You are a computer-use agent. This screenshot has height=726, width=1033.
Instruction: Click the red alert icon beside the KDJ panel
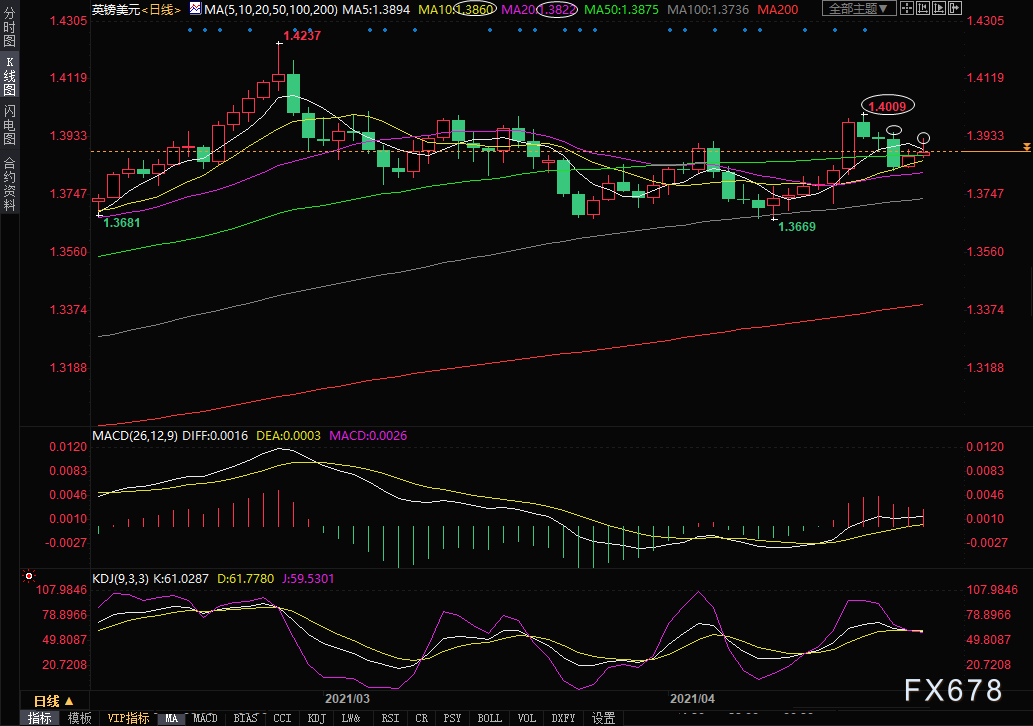[x=27, y=577]
